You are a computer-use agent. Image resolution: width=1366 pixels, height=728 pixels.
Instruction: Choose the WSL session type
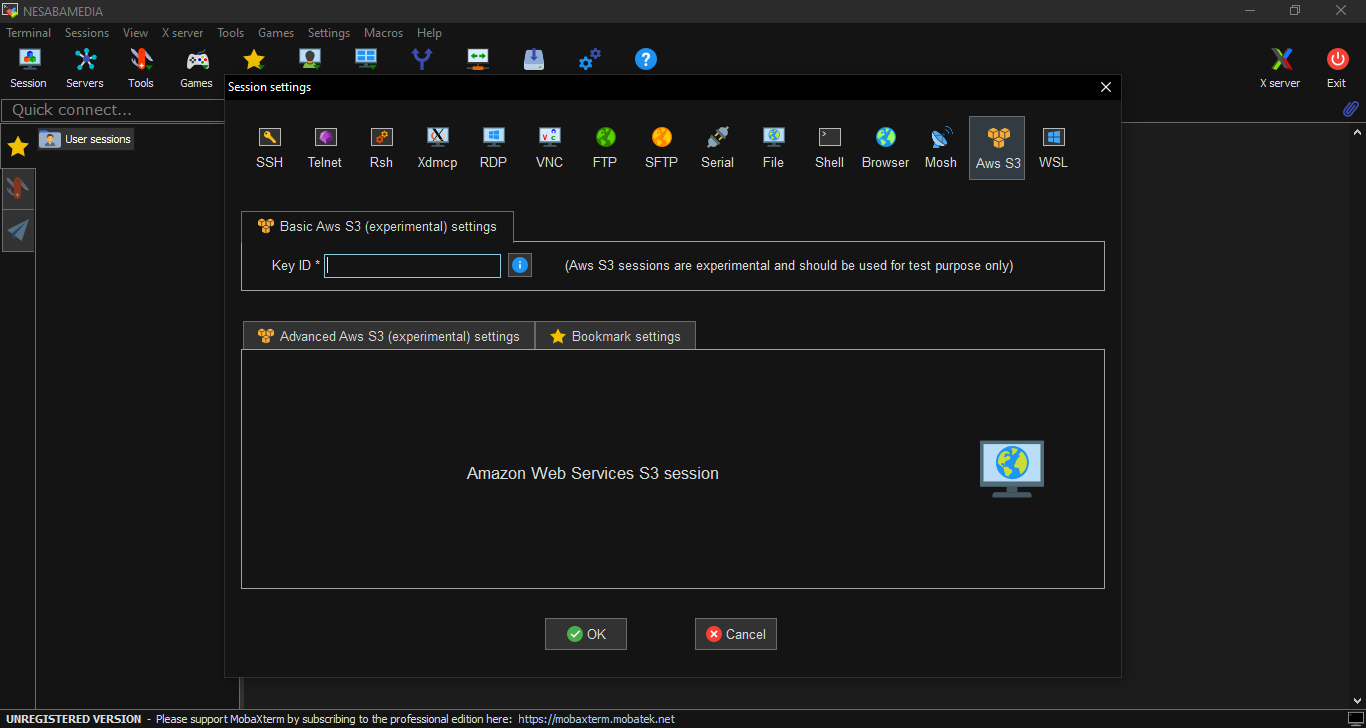[1053, 147]
